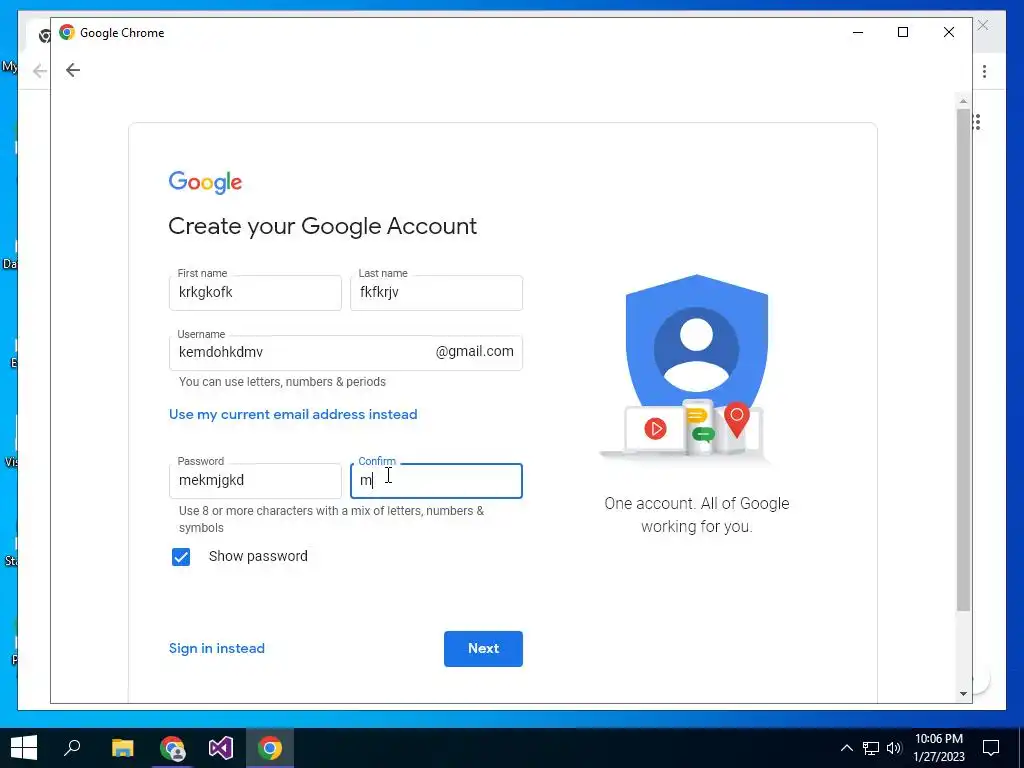Close the background Chrome window

(983, 25)
